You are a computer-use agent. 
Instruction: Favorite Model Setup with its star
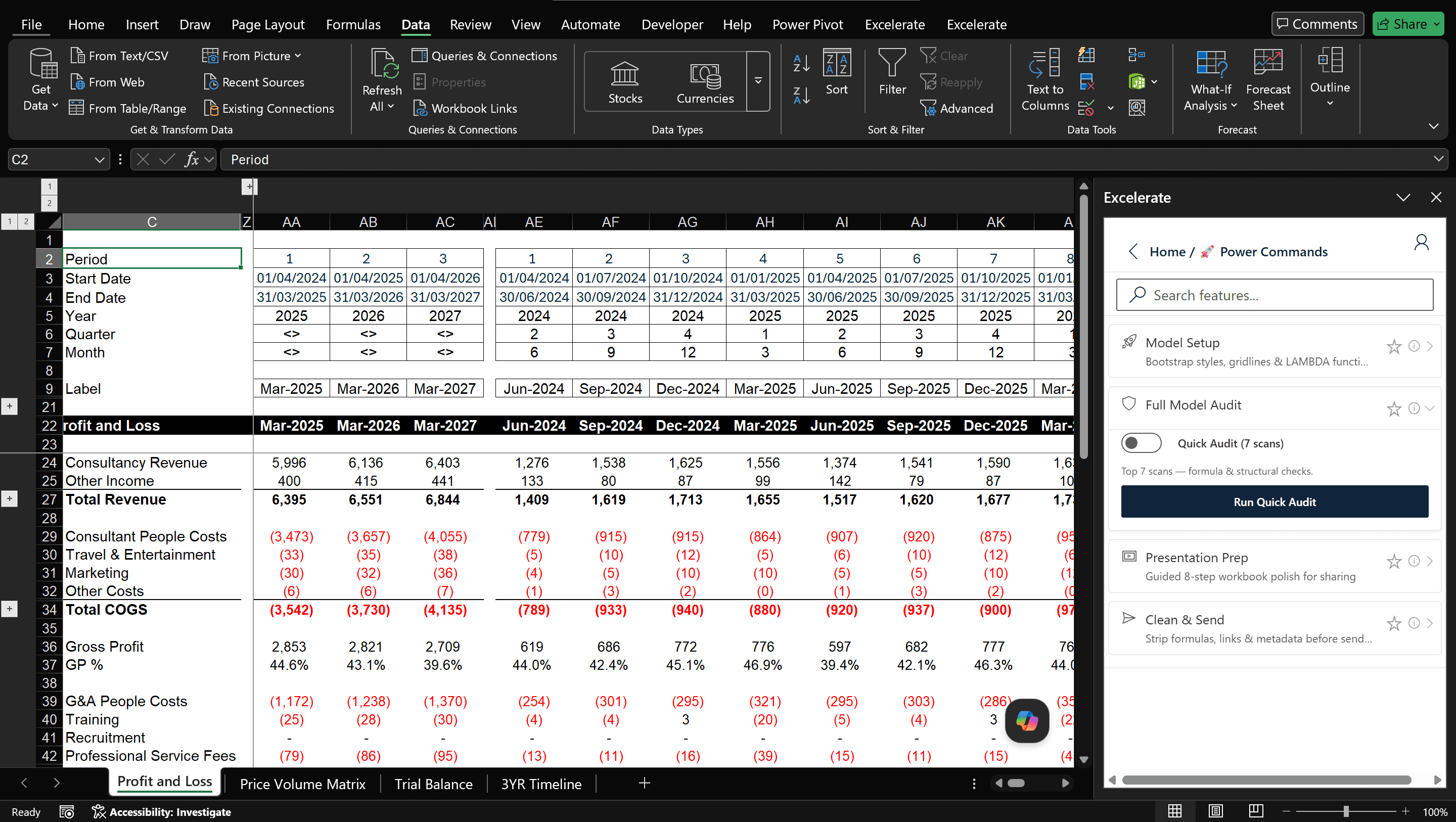point(1394,346)
